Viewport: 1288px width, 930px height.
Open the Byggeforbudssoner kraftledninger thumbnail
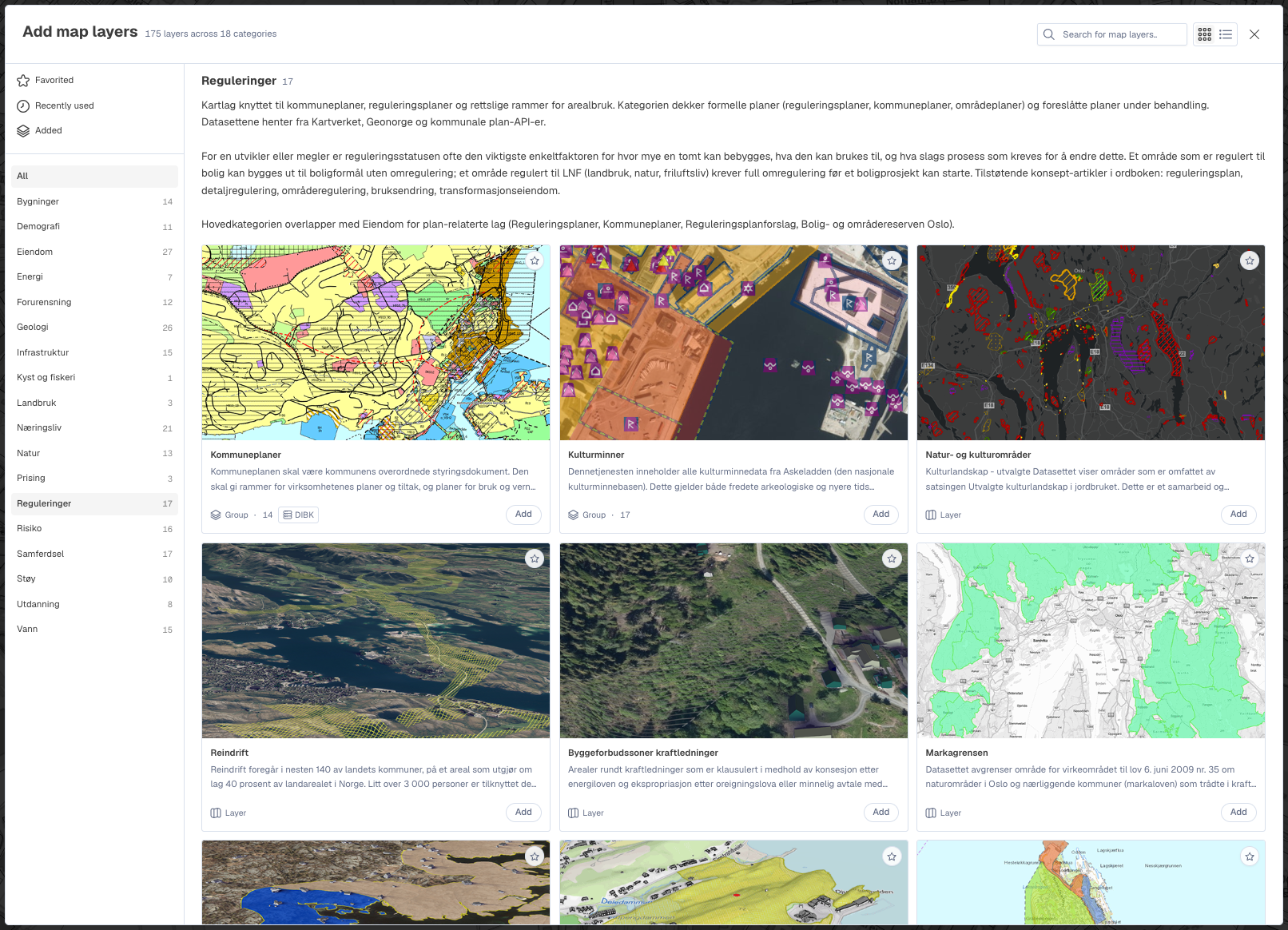(x=733, y=641)
